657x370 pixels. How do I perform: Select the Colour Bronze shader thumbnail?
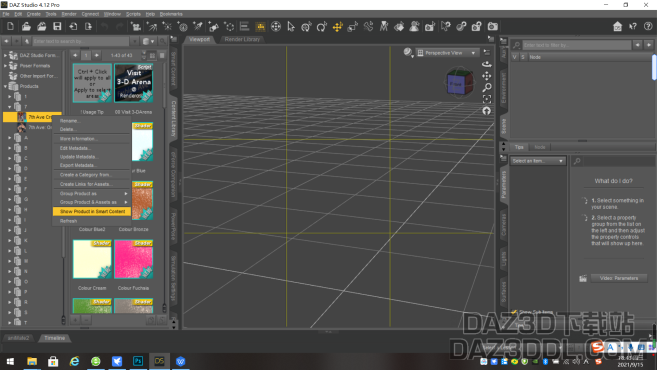[x=142, y=201]
